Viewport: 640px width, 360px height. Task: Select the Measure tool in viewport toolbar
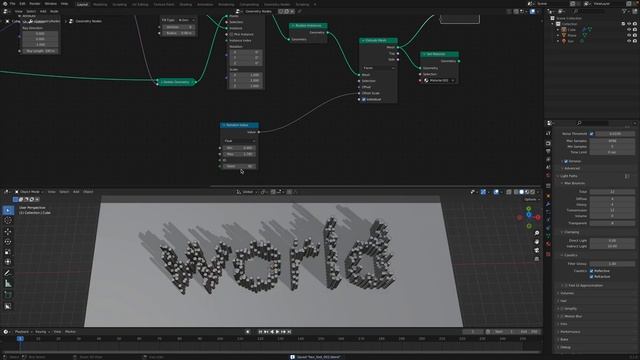(x=8, y=284)
